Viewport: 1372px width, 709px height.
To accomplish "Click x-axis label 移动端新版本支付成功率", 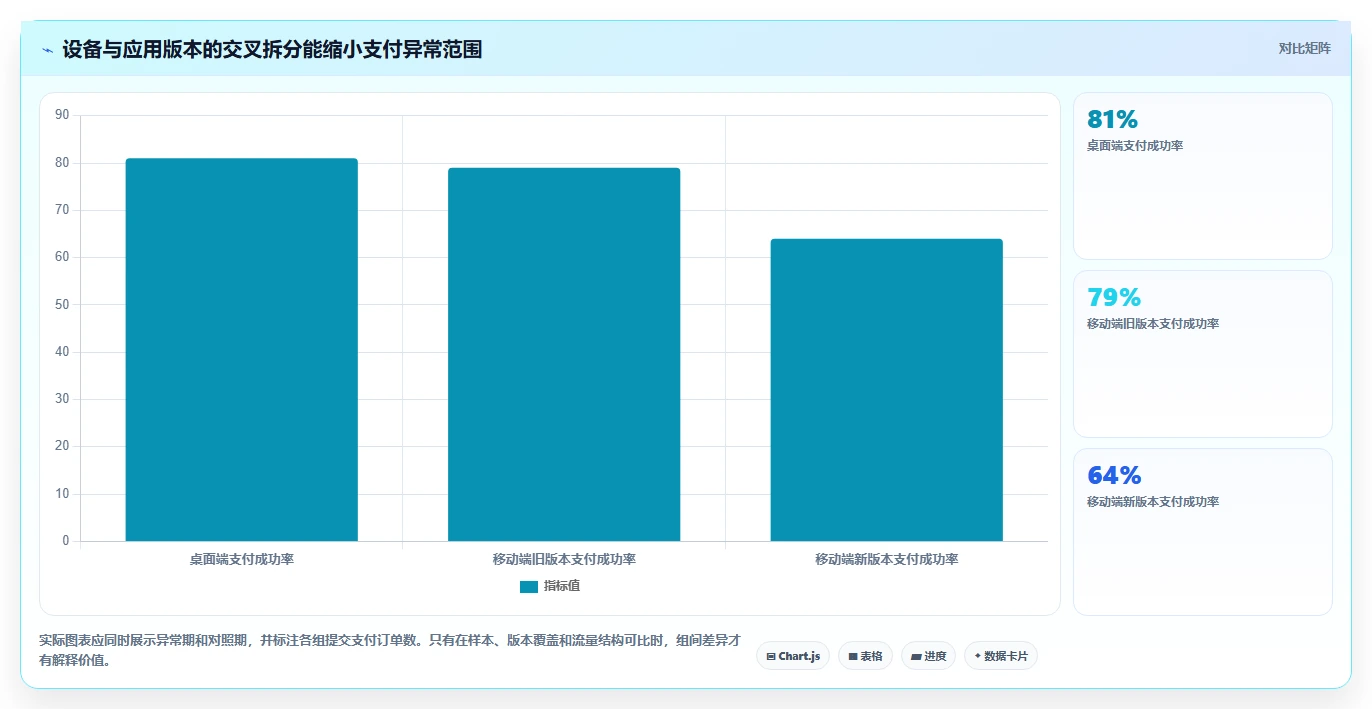I will coord(886,560).
